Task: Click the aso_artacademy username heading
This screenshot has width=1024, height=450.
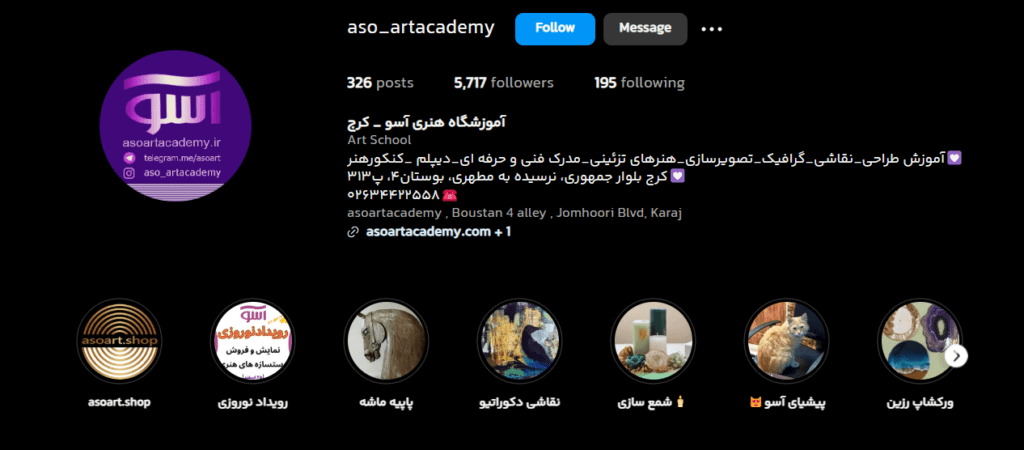Action: tap(421, 28)
